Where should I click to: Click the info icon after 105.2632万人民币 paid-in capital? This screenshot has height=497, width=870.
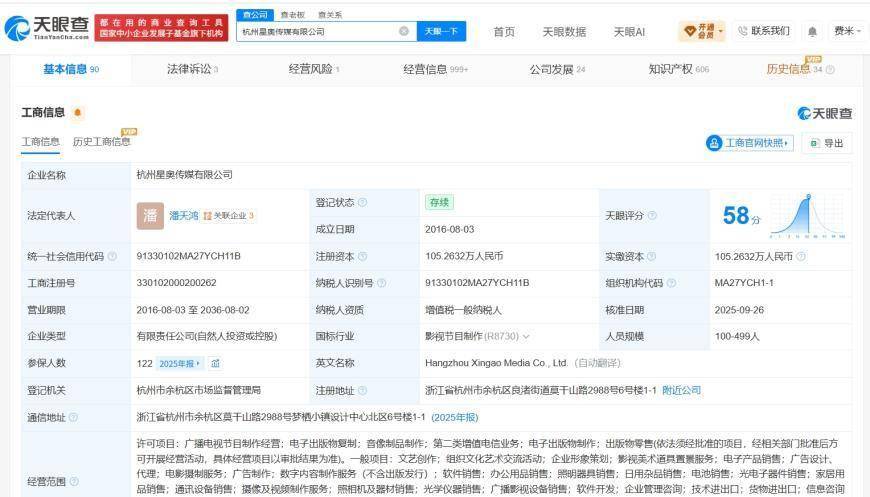[801, 256]
